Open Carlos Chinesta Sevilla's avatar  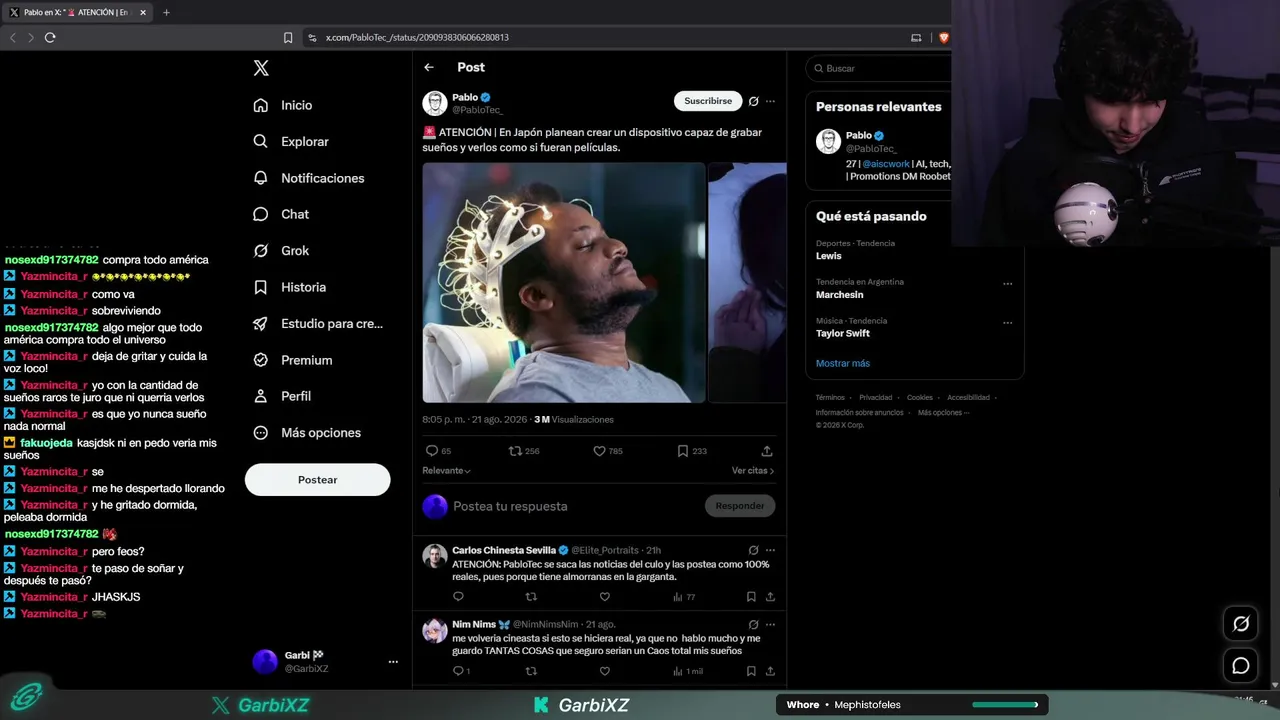435,556
